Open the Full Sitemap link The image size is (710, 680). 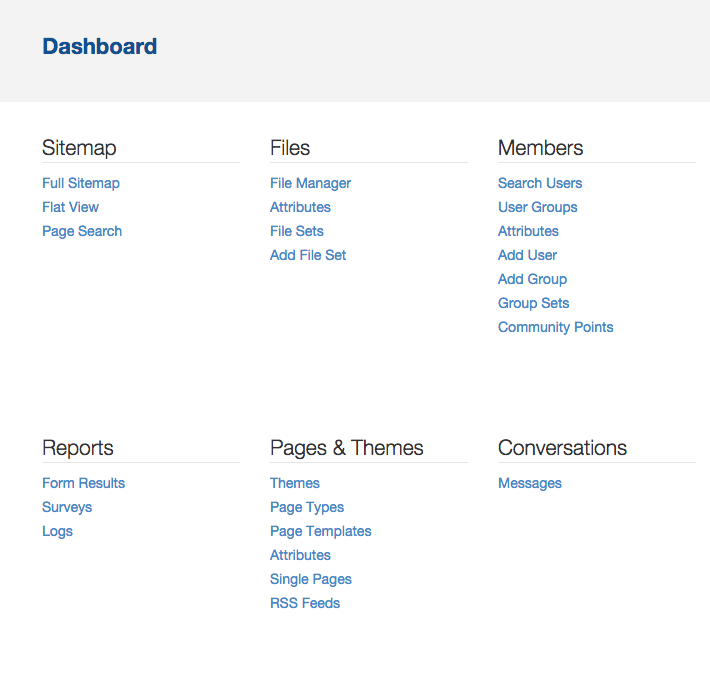tap(81, 183)
